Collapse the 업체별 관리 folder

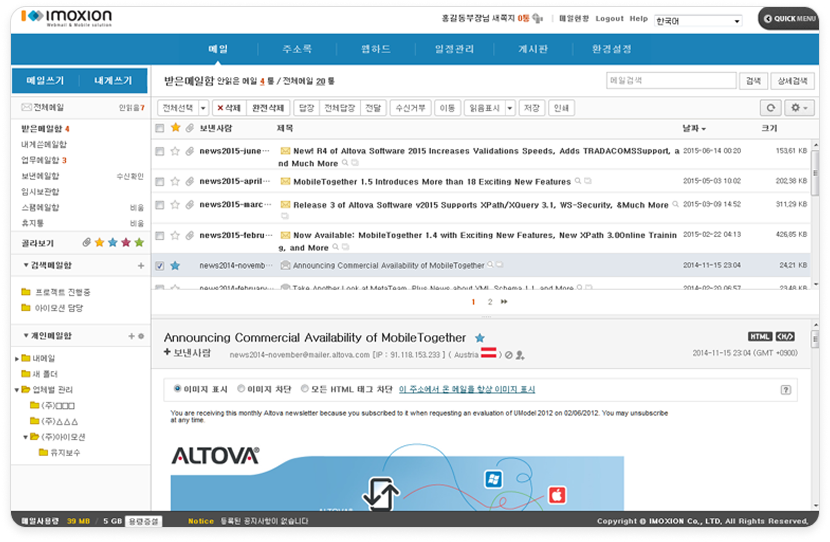click(x=17, y=390)
